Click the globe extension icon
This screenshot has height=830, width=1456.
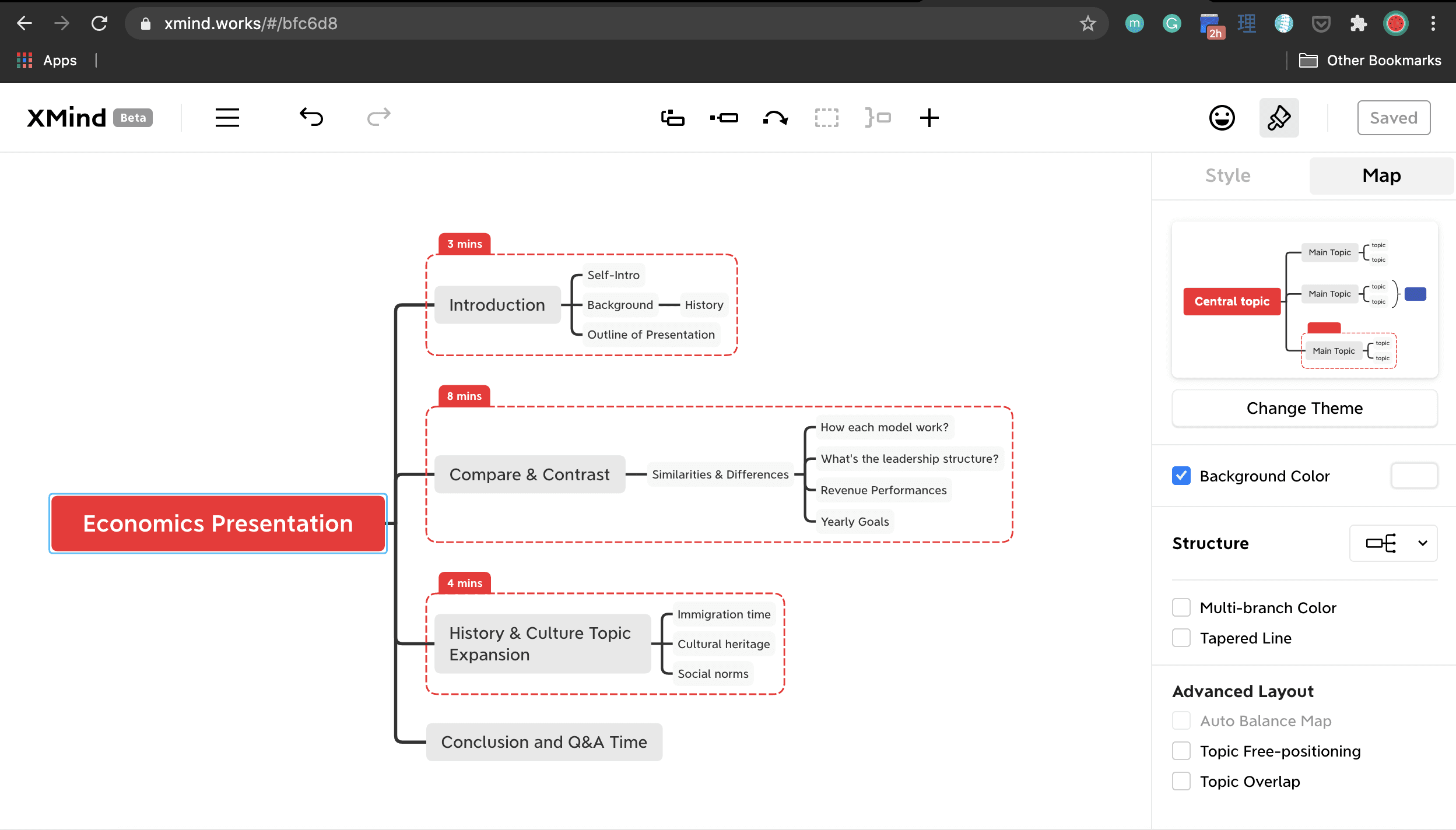[x=1283, y=23]
